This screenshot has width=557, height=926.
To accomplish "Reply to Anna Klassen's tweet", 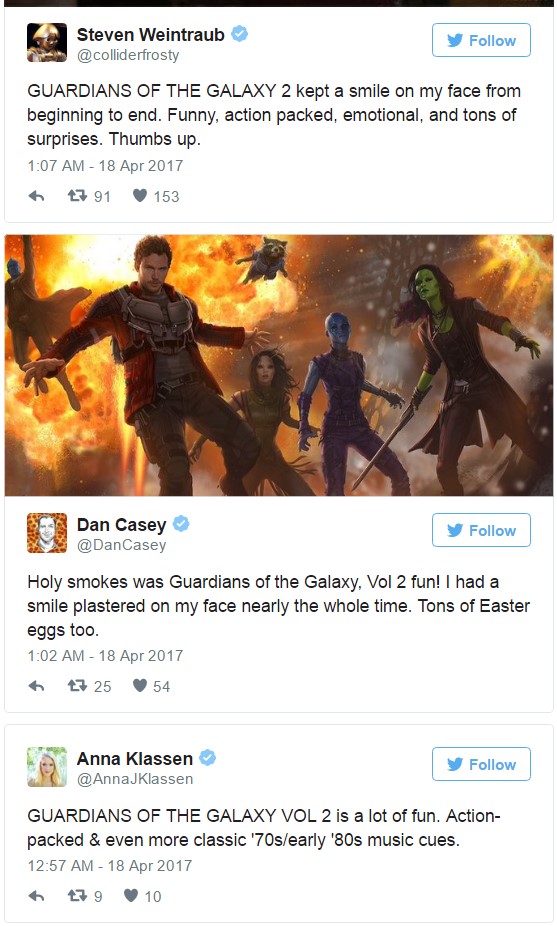I will (x=37, y=896).
